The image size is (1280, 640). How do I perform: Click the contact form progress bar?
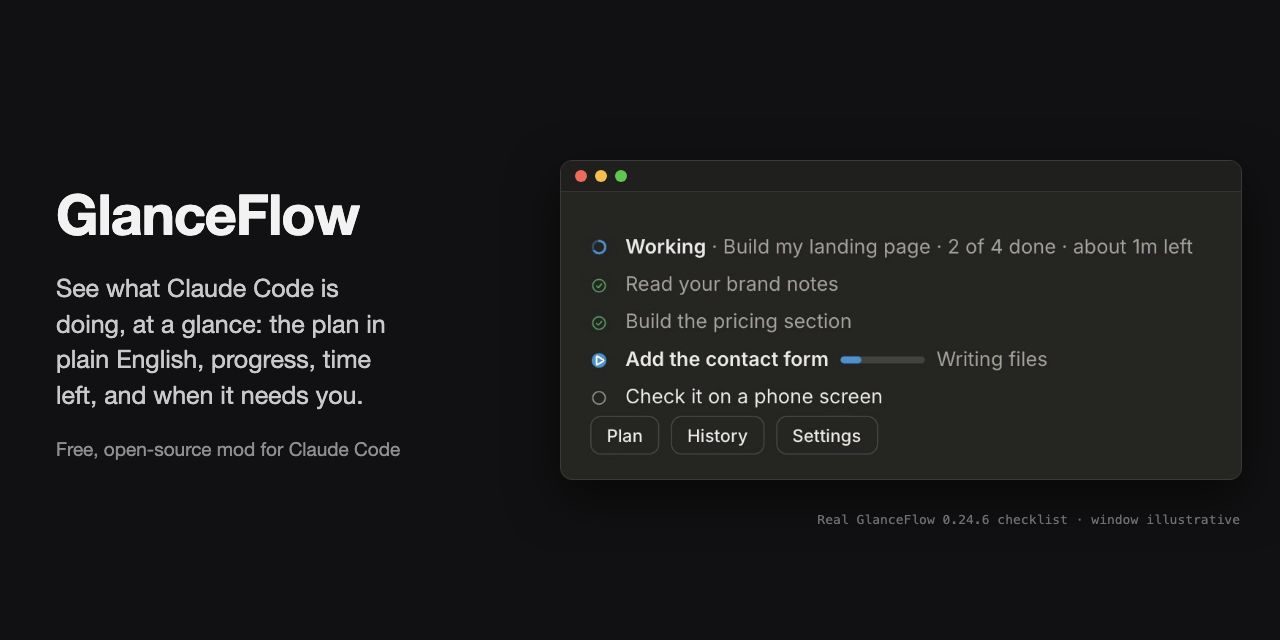coord(883,360)
